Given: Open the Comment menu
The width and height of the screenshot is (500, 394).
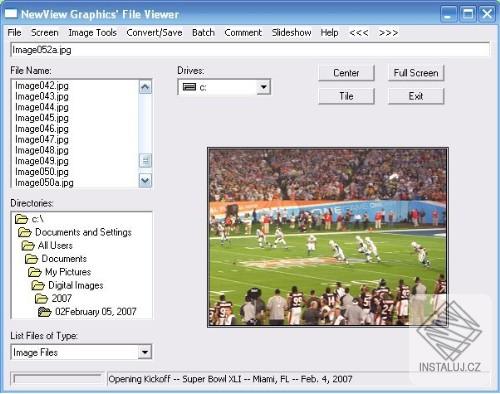Looking at the screenshot, I should pos(243,33).
